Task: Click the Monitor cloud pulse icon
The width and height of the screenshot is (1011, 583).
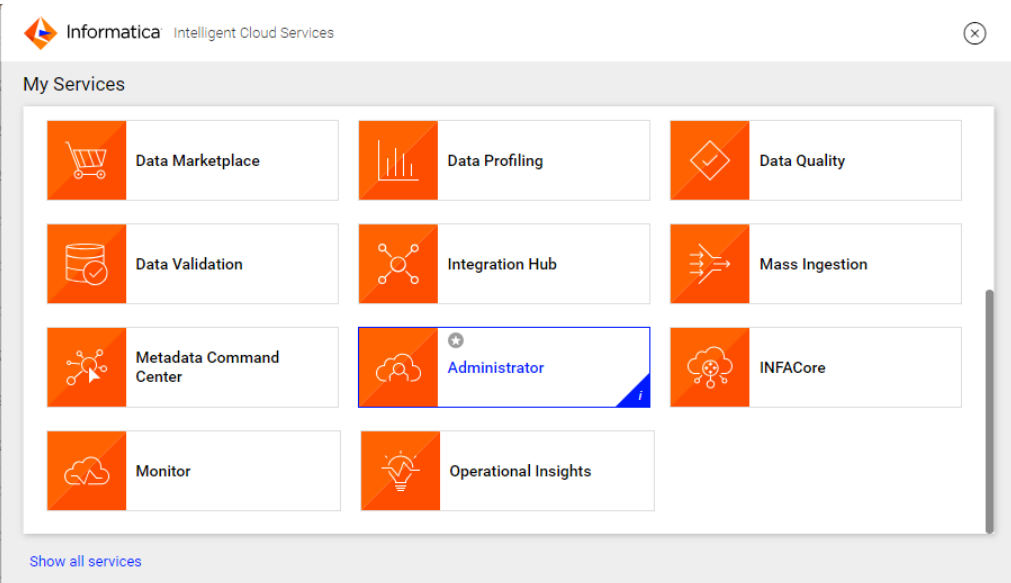Action: tap(86, 471)
